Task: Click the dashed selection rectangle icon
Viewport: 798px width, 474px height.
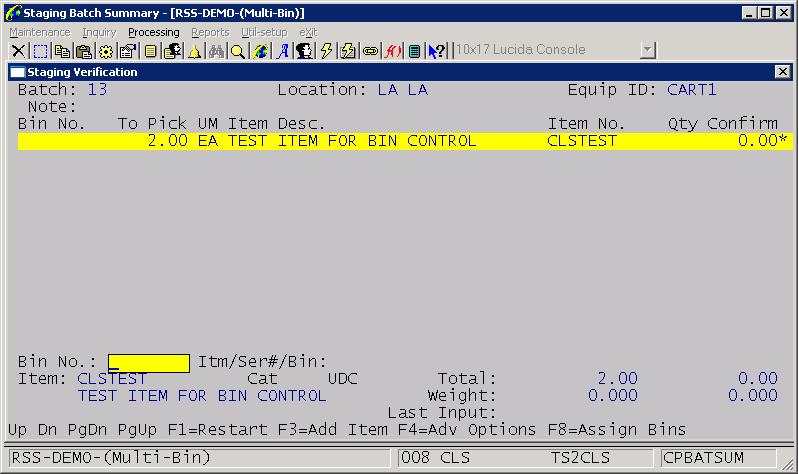Action: [40, 51]
